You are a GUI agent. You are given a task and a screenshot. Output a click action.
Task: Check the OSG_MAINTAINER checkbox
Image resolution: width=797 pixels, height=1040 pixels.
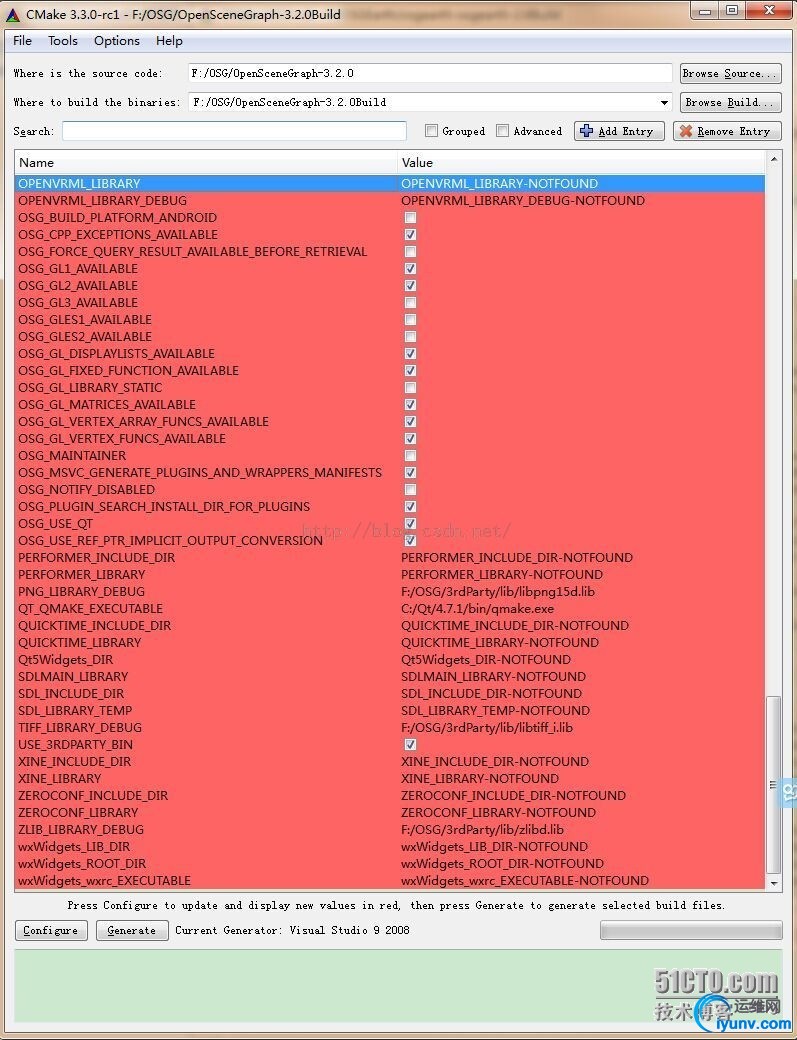click(x=410, y=455)
